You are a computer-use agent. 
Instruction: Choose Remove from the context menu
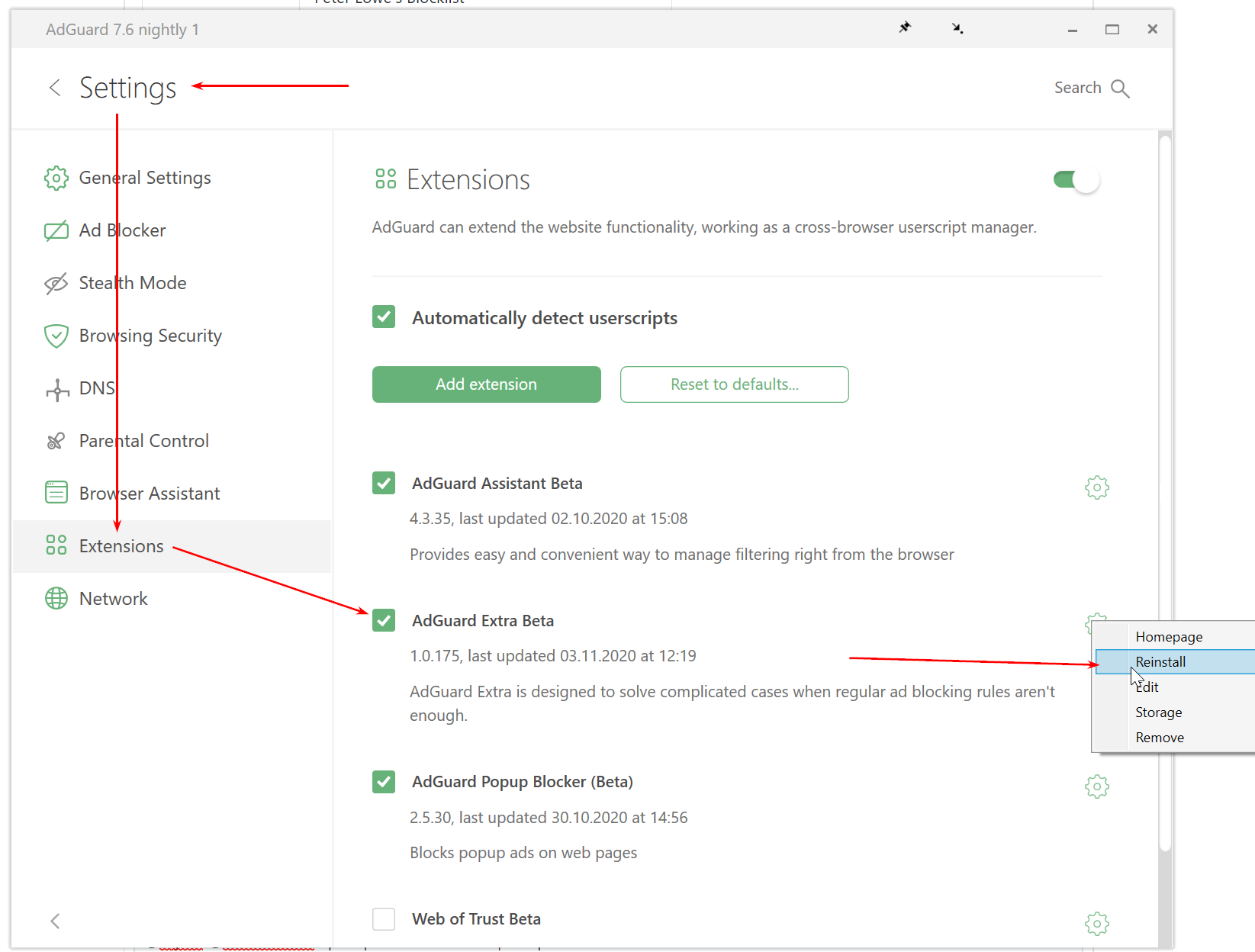1175,738
